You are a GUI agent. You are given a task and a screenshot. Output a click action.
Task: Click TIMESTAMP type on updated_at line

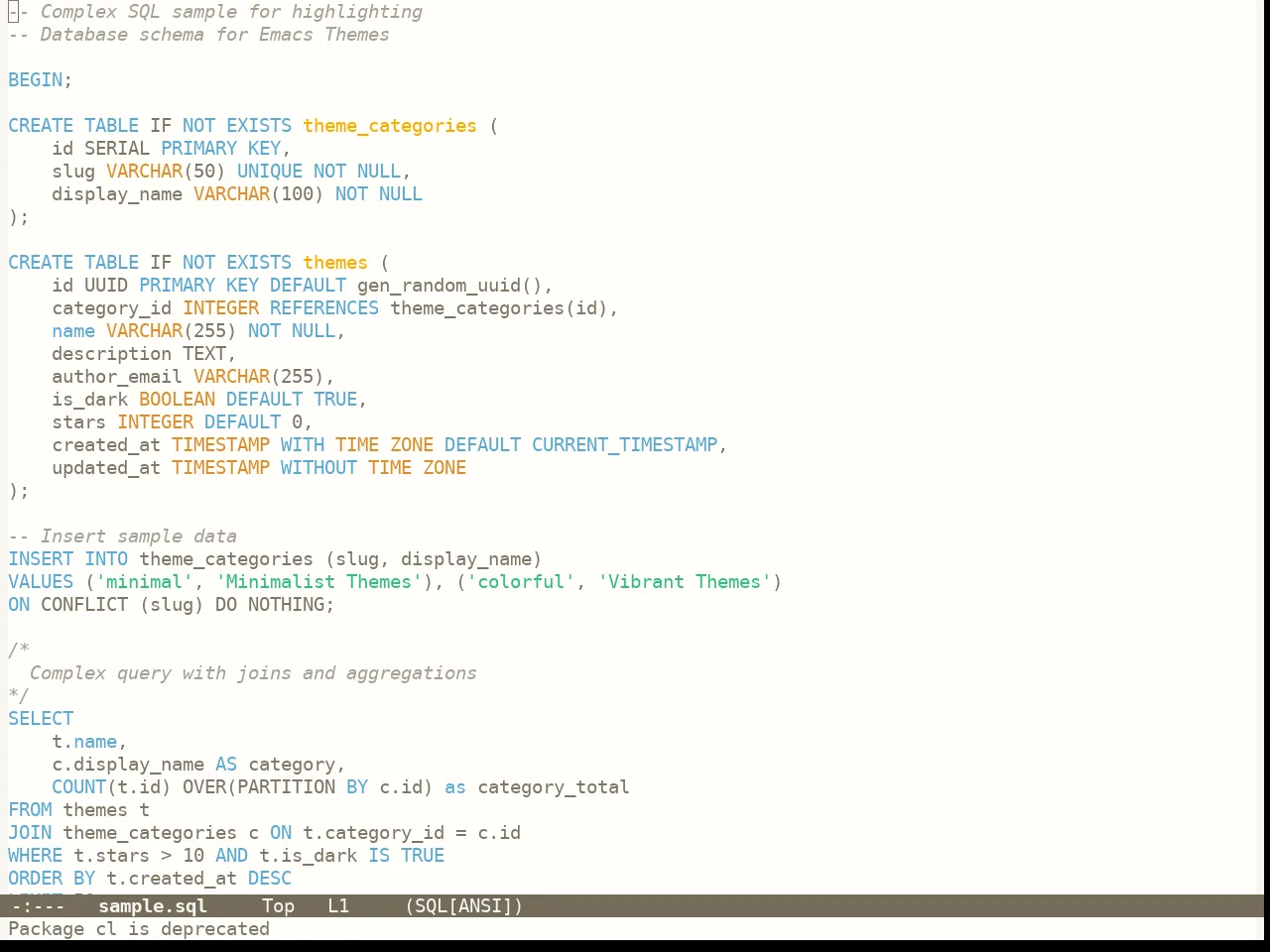220,468
